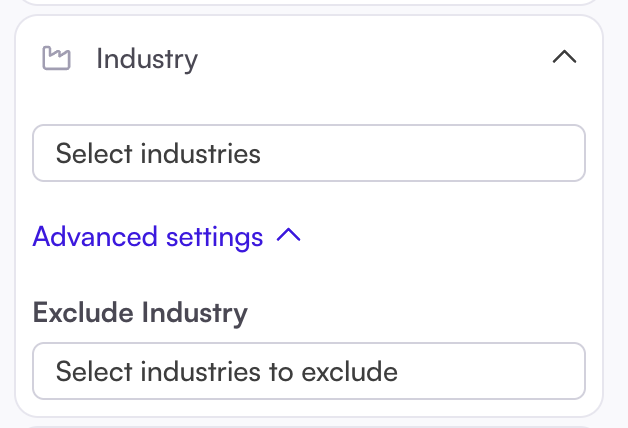Click the Exclude Industry label

coord(140,313)
